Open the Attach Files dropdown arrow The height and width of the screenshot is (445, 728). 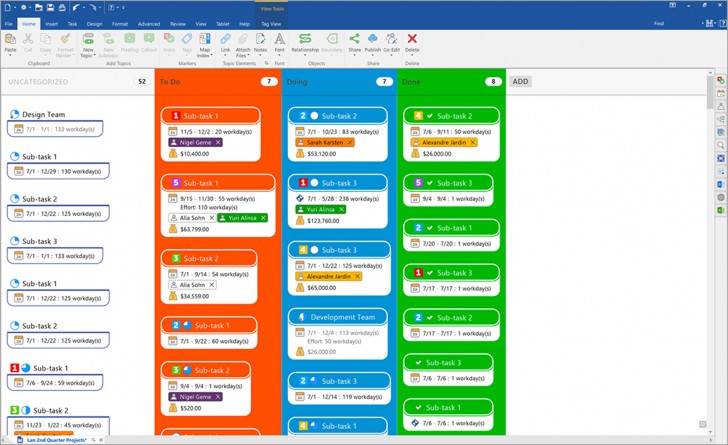(x=248, y=55)
